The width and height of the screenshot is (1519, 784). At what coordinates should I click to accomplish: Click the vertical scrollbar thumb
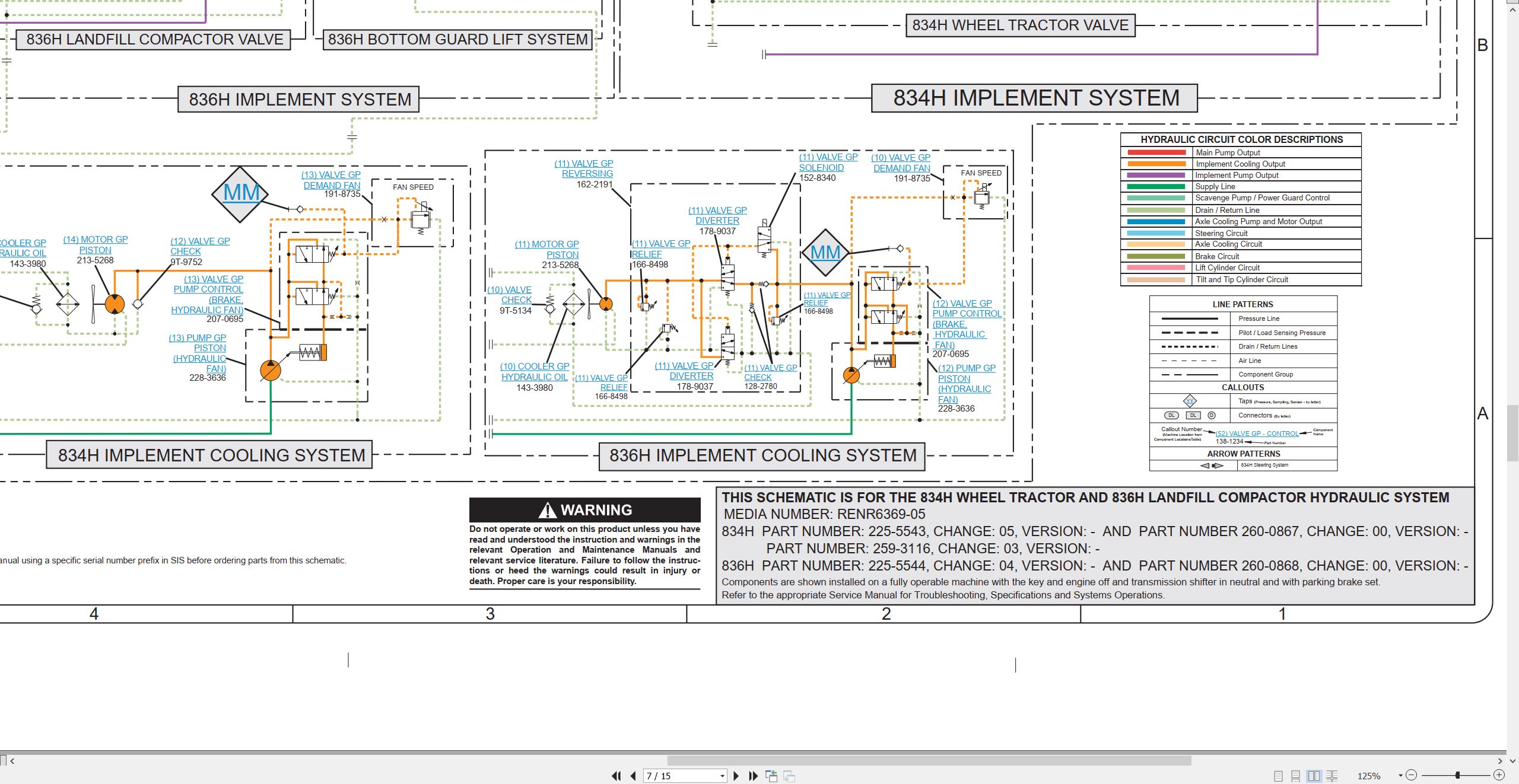[1513, 433]
